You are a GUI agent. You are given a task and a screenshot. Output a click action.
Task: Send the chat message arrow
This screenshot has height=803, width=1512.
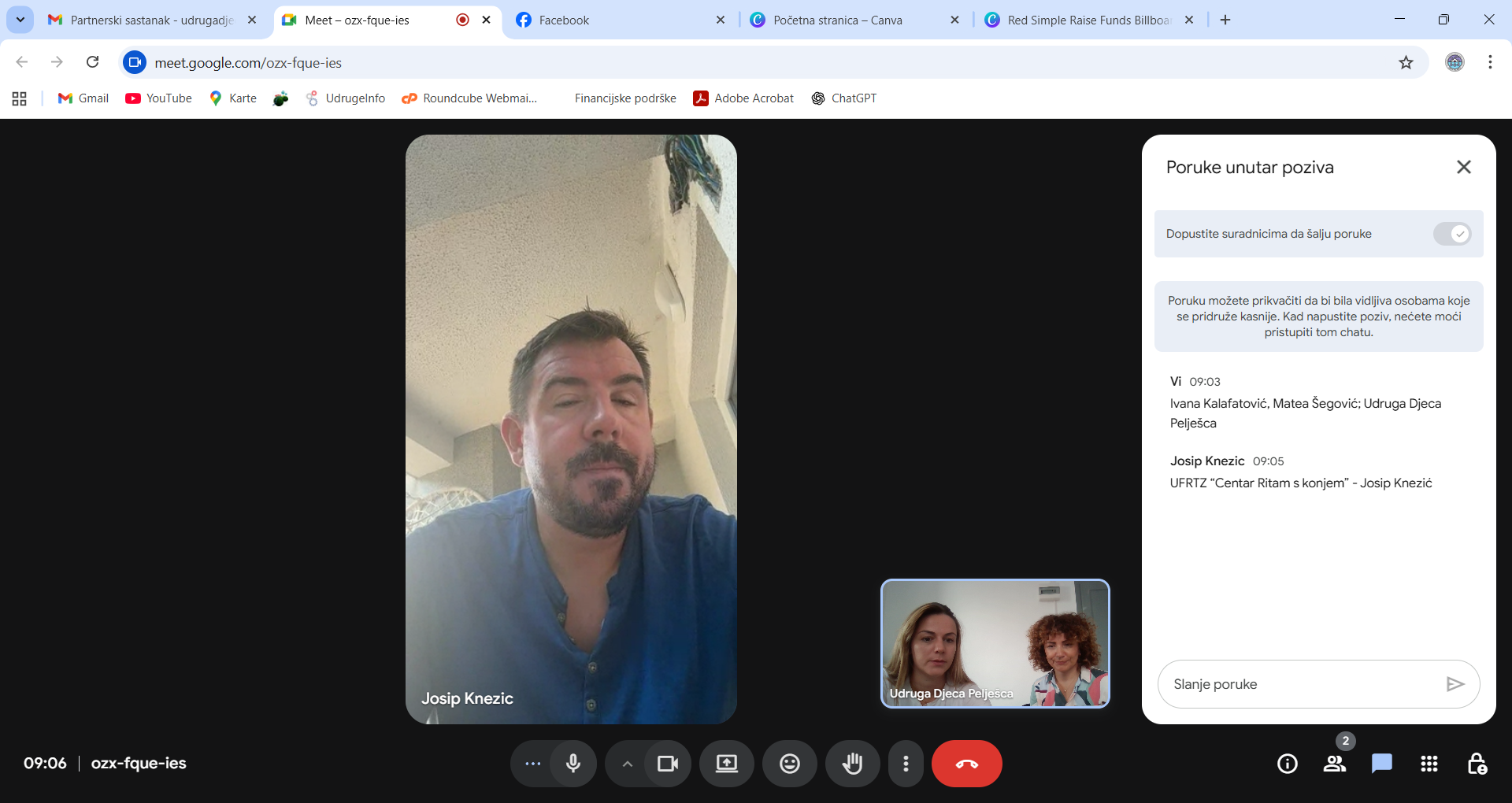[x=1455, y=684]
